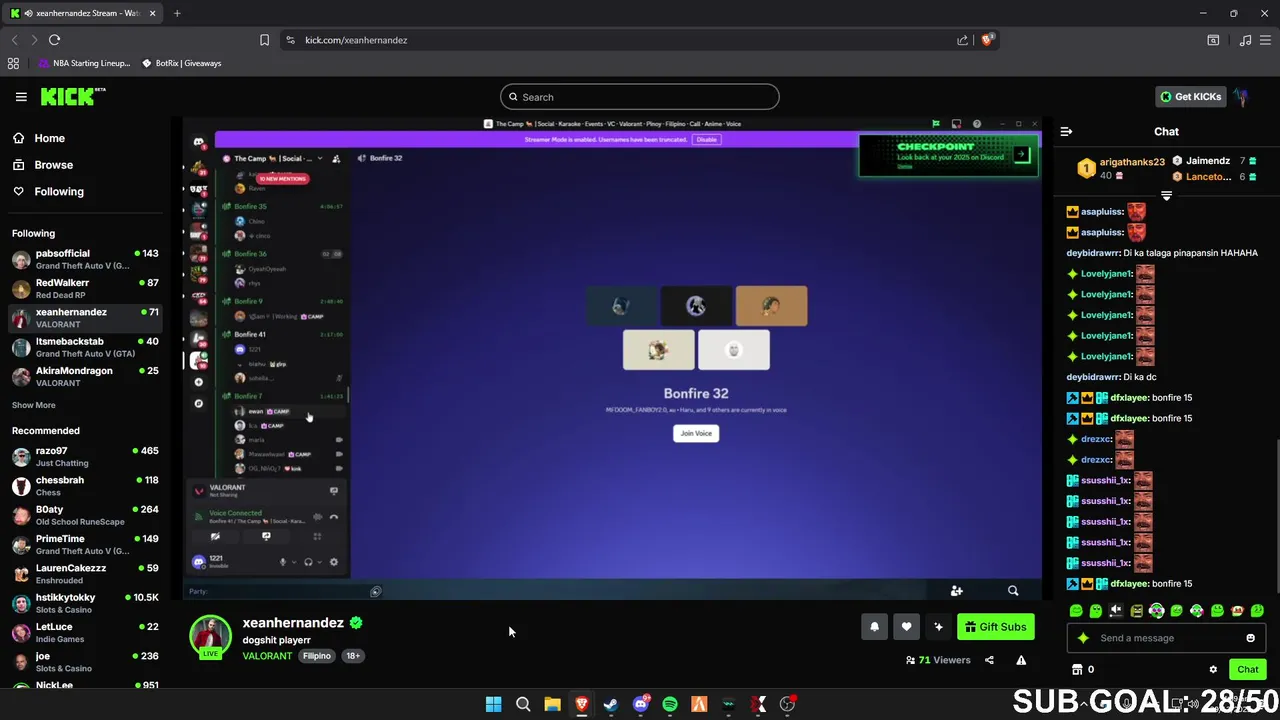
Task: Open Windows Start menu
Action: [x=493, y=704]
